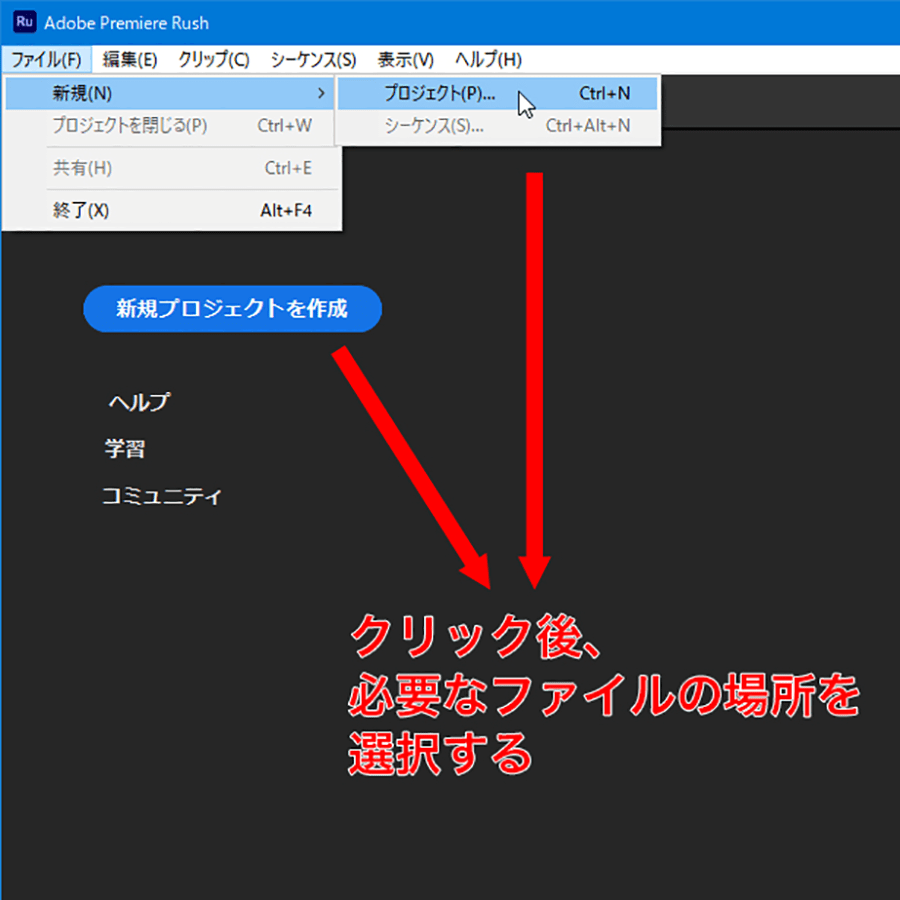Choose シーケンス(S)... from the New submenu
This screenshot has height=900, width=900.
[497, 126]
